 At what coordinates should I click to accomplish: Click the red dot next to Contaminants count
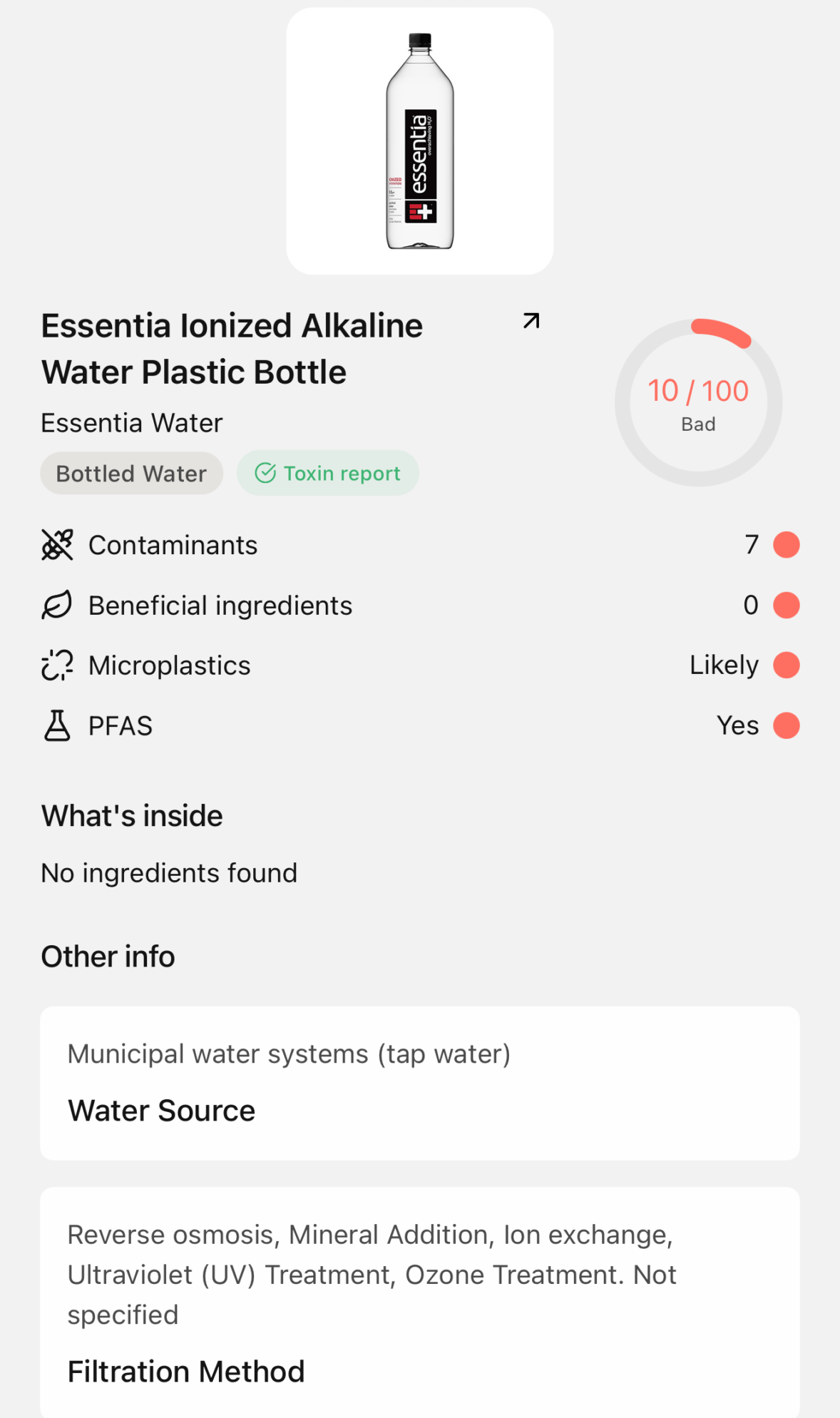pos(786,545)
